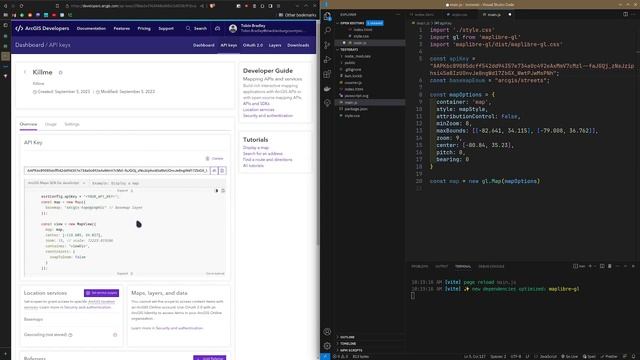640x360 pixels.
Task: Click copy icon in code sample box
Action: click(x=223, y=191)
